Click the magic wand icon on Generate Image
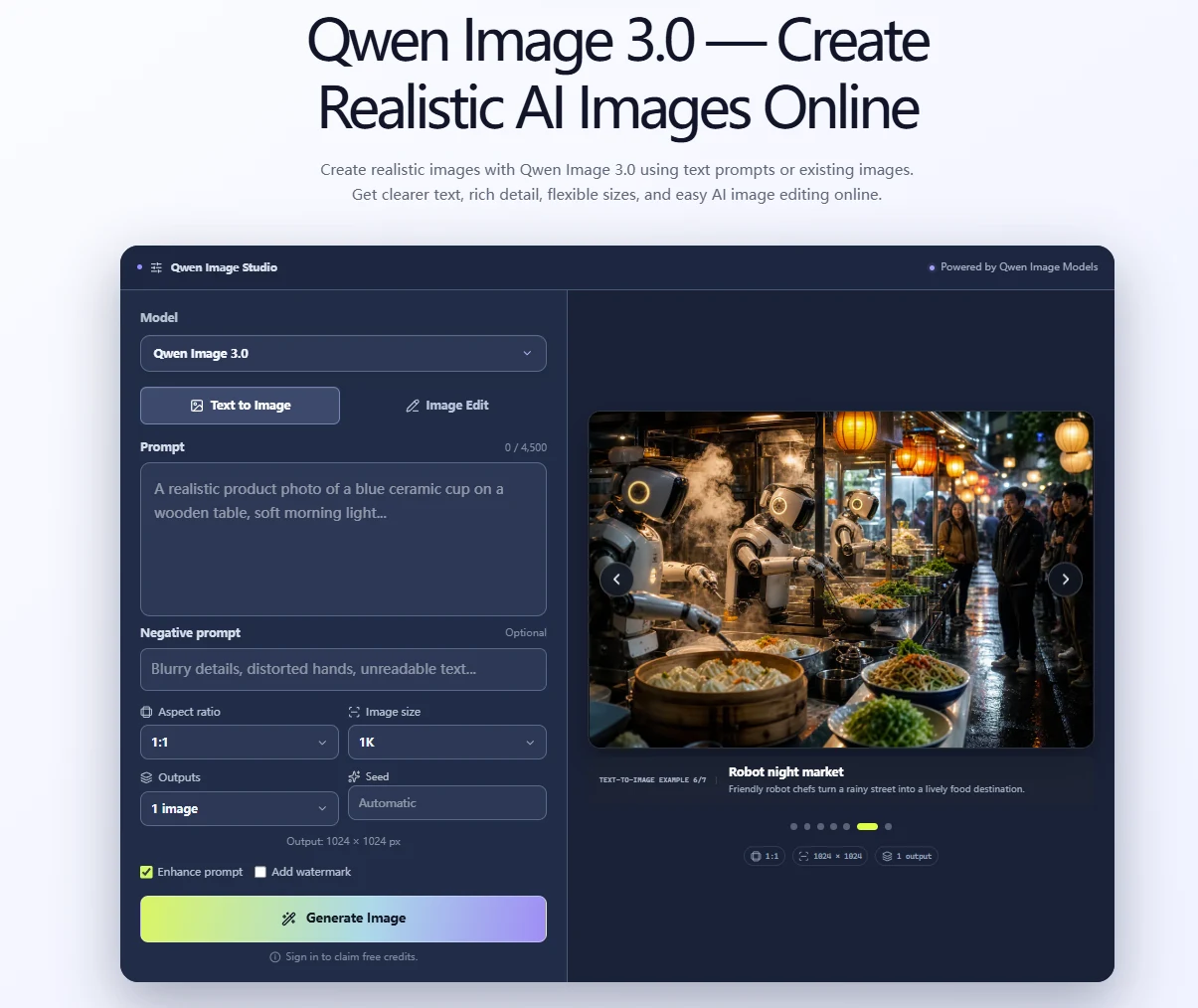Image resolution: width=1198 pixels, height=1008 pixels. pyautogui.click(x=288, y=919)
